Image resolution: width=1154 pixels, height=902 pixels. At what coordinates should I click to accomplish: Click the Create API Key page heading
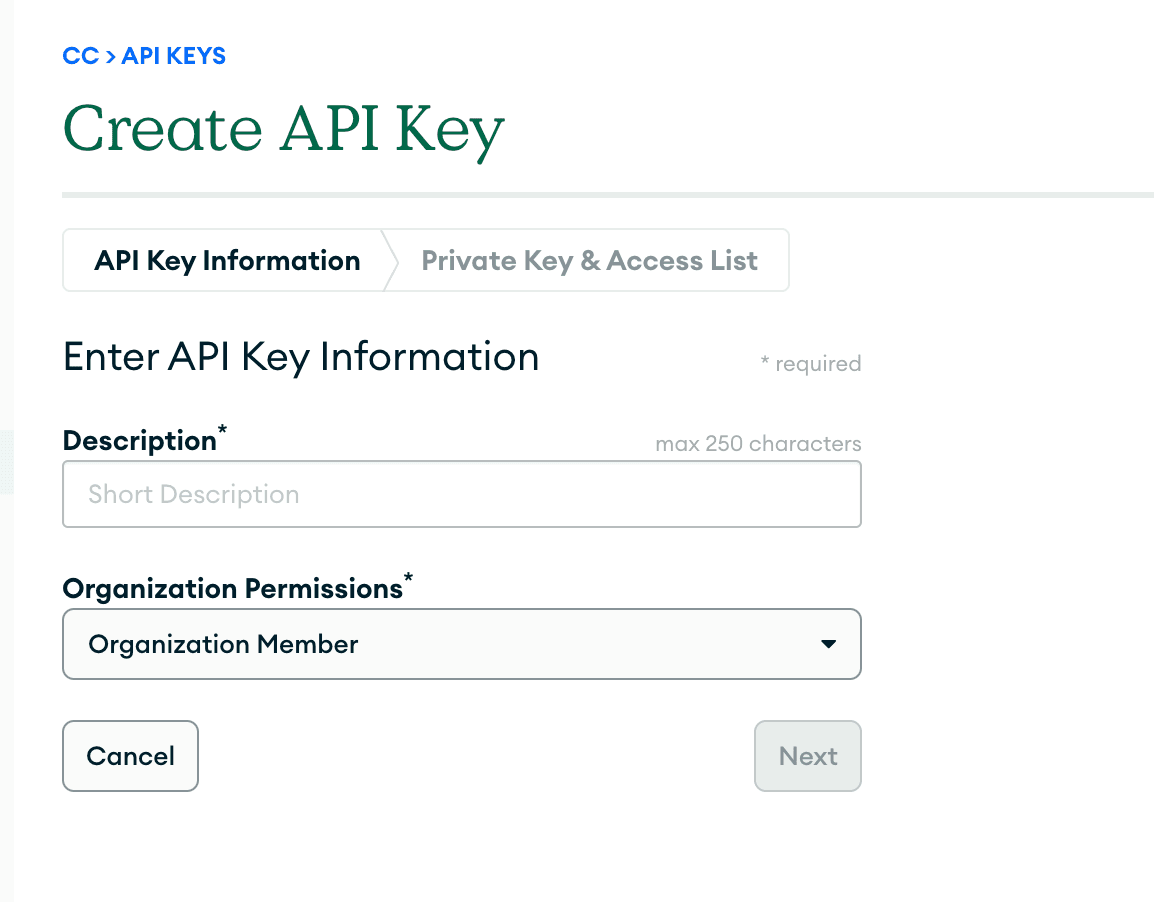(x=284, y=128)
